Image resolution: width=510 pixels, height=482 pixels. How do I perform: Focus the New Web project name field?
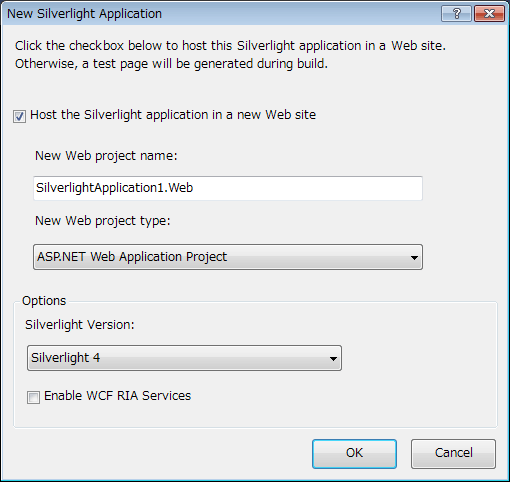click(x=228, y=188)
